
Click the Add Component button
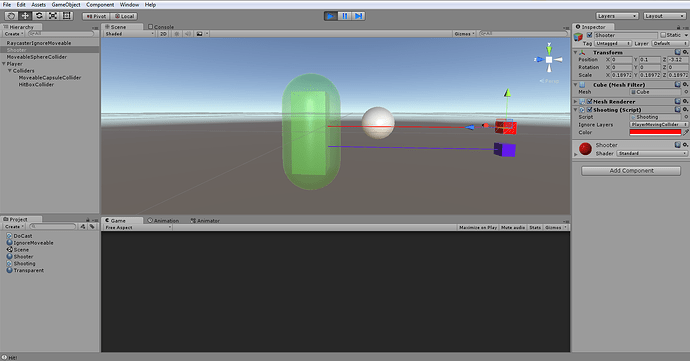click(631, 171)
